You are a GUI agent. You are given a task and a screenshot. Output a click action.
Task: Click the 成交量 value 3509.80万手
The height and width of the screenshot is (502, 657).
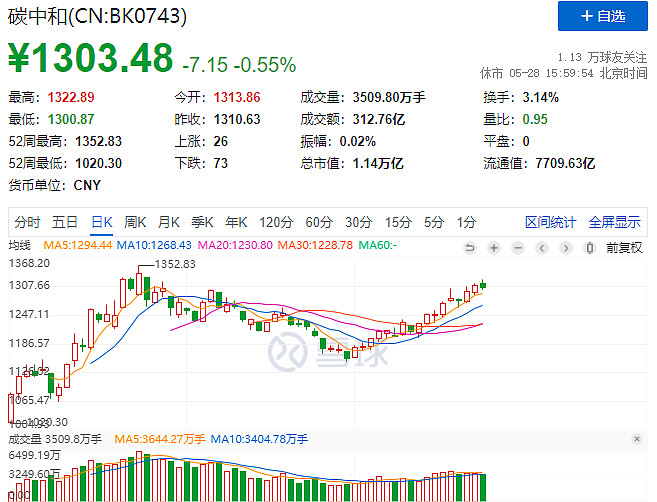tap(389, 97)
